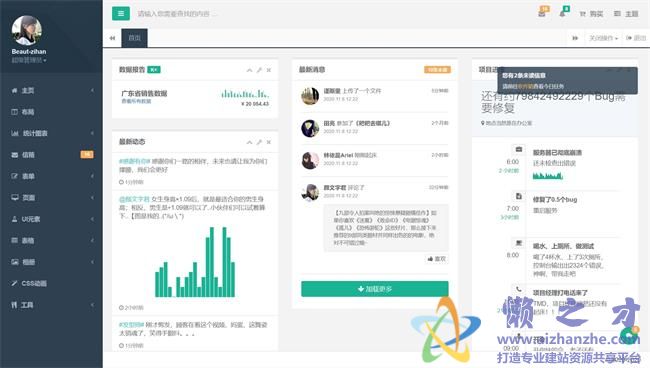Image resolution: width=650 pixels, height=368 pixels.
Task: Click 田亮's message avatar
Action: coord(310,128)
